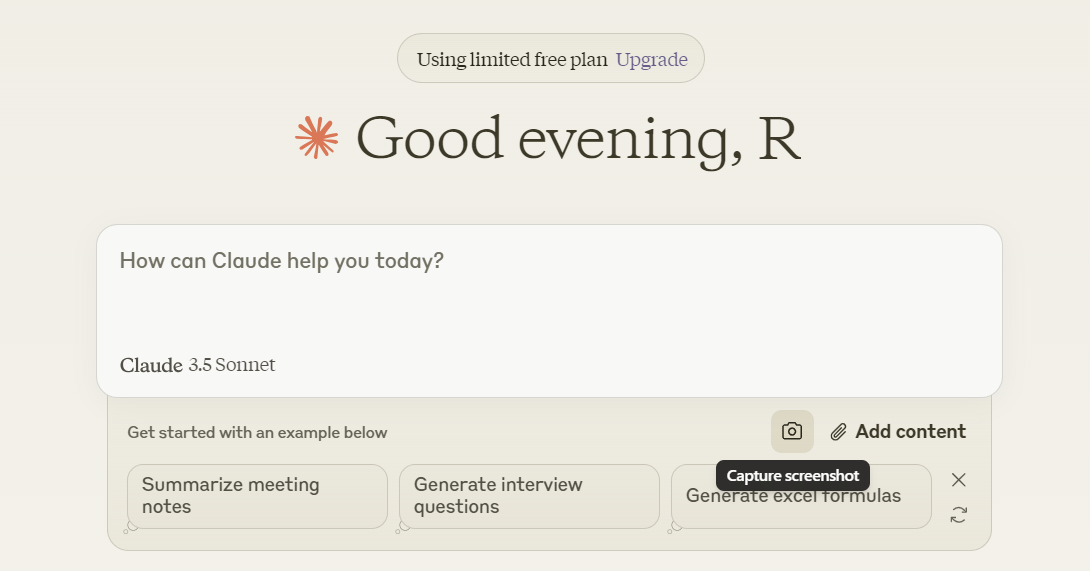Click the Capture screenshot tooltip
This screenshot has width=1090, height=571.
point(792,476)
